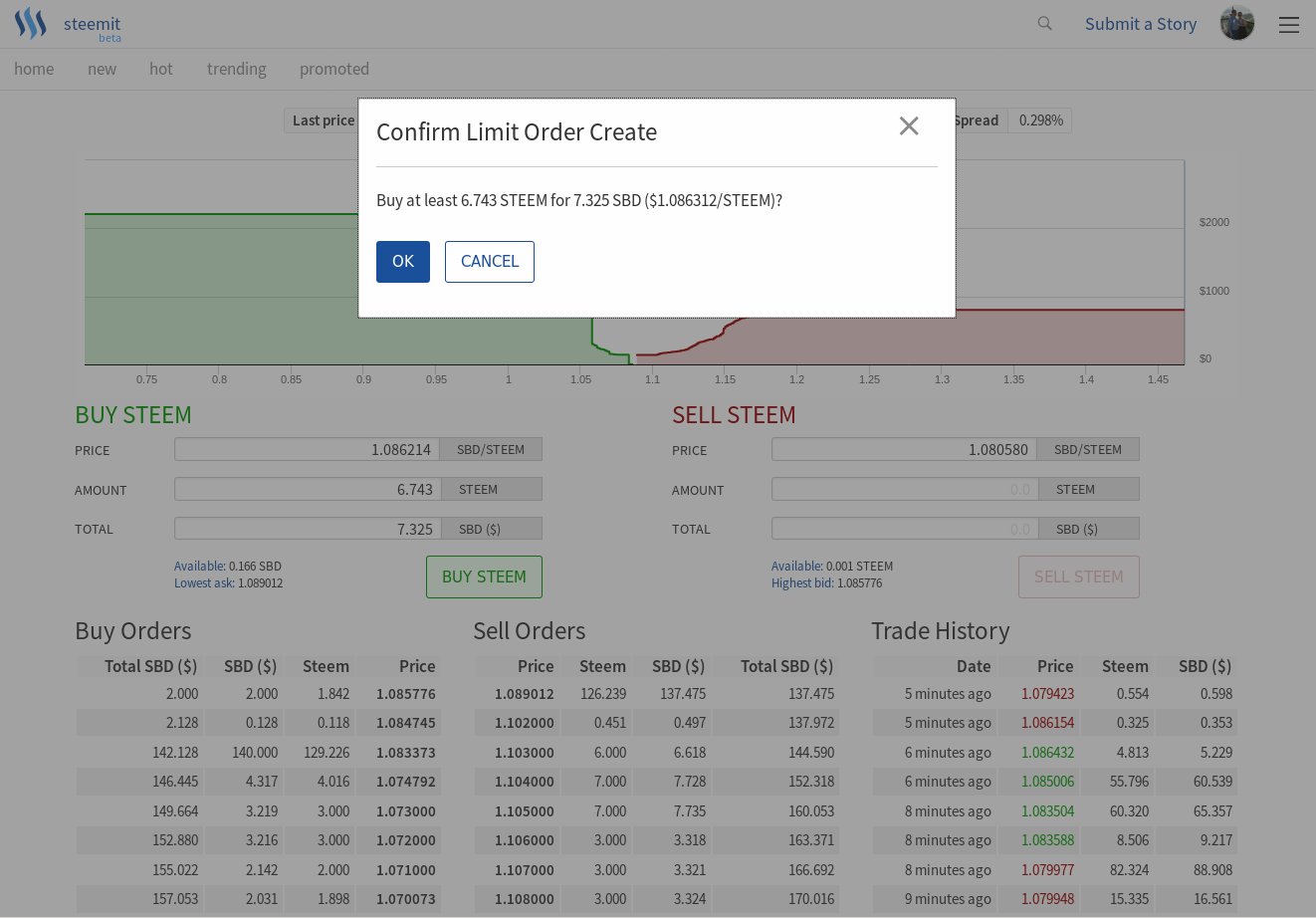Focus the Sell Steem amount field
Screen dimensions: 1316x918
[x=906, y=489]
